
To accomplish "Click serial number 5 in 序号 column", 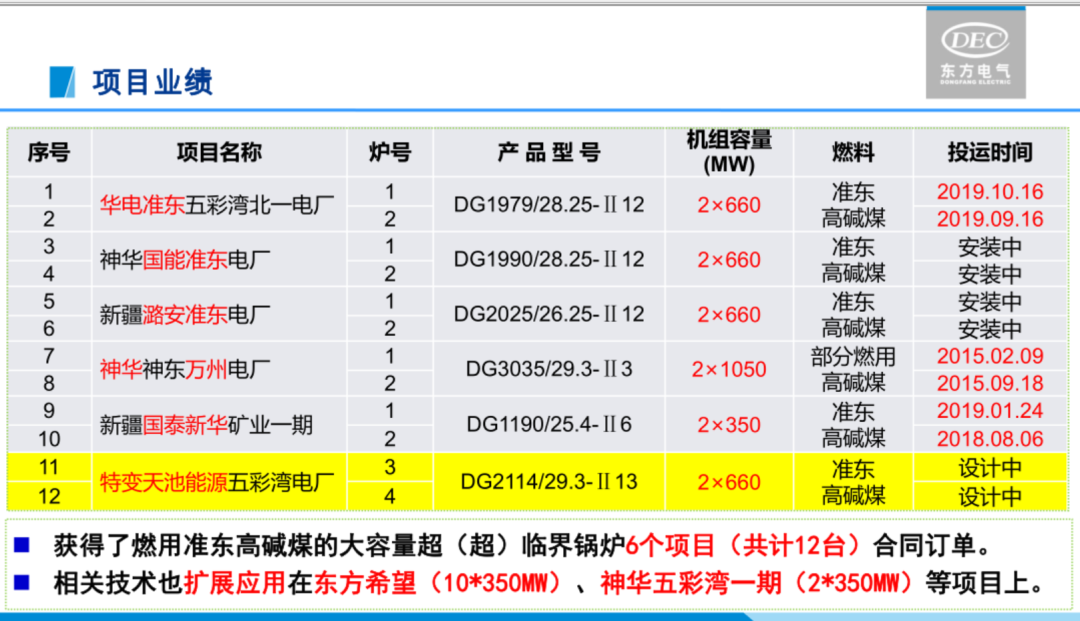I will tap(49, 301).
